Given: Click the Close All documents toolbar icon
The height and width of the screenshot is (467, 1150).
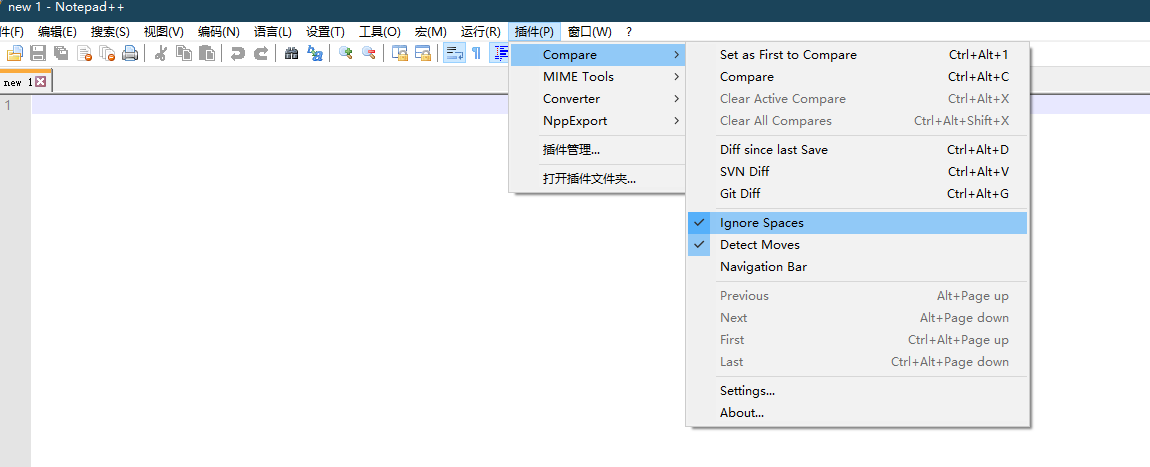Looking at the screenshot, I should click(x=107, y=53).
